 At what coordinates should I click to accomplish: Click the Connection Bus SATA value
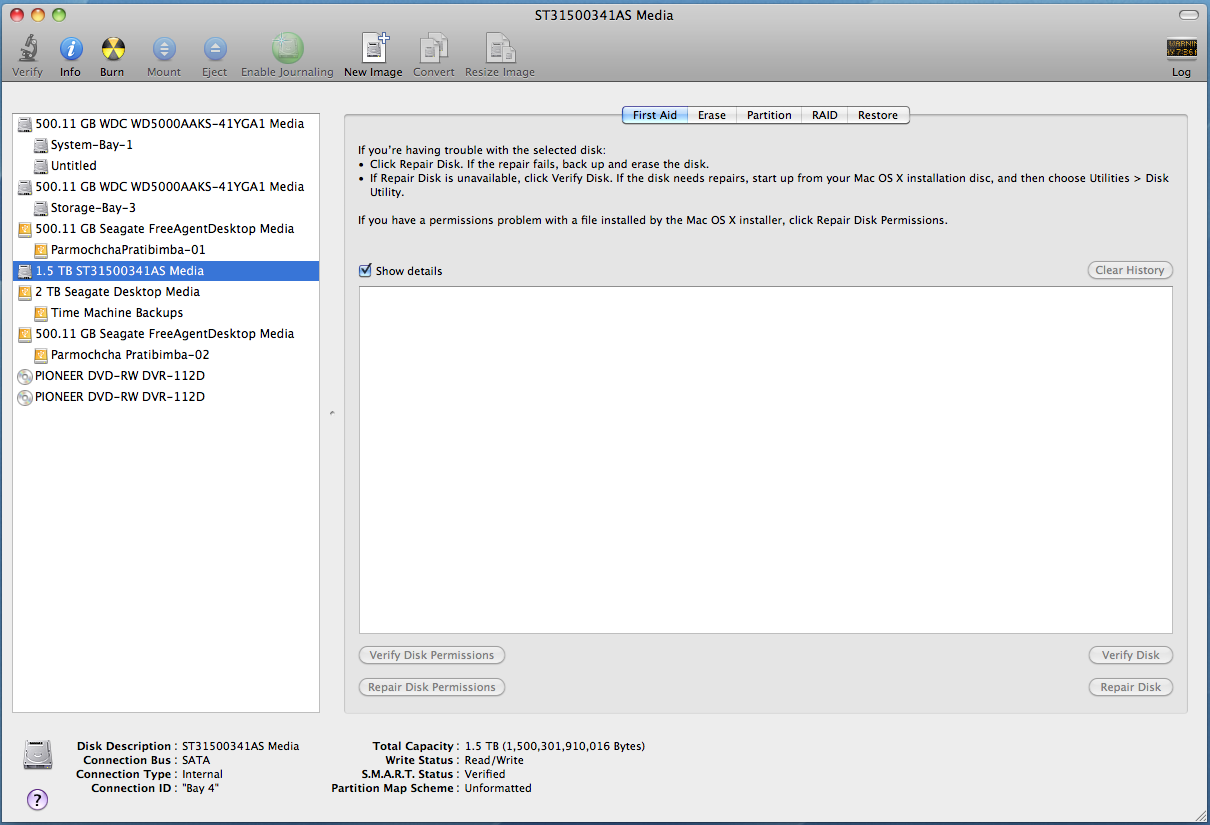pyautogui.click(x=197, y=760)
